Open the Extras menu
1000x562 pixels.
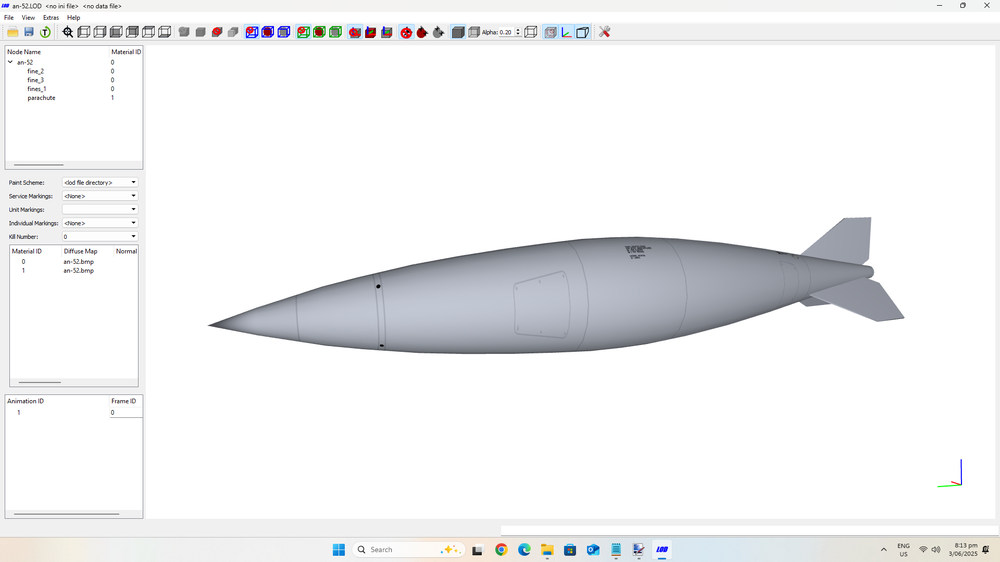click(x=51, y=18)
